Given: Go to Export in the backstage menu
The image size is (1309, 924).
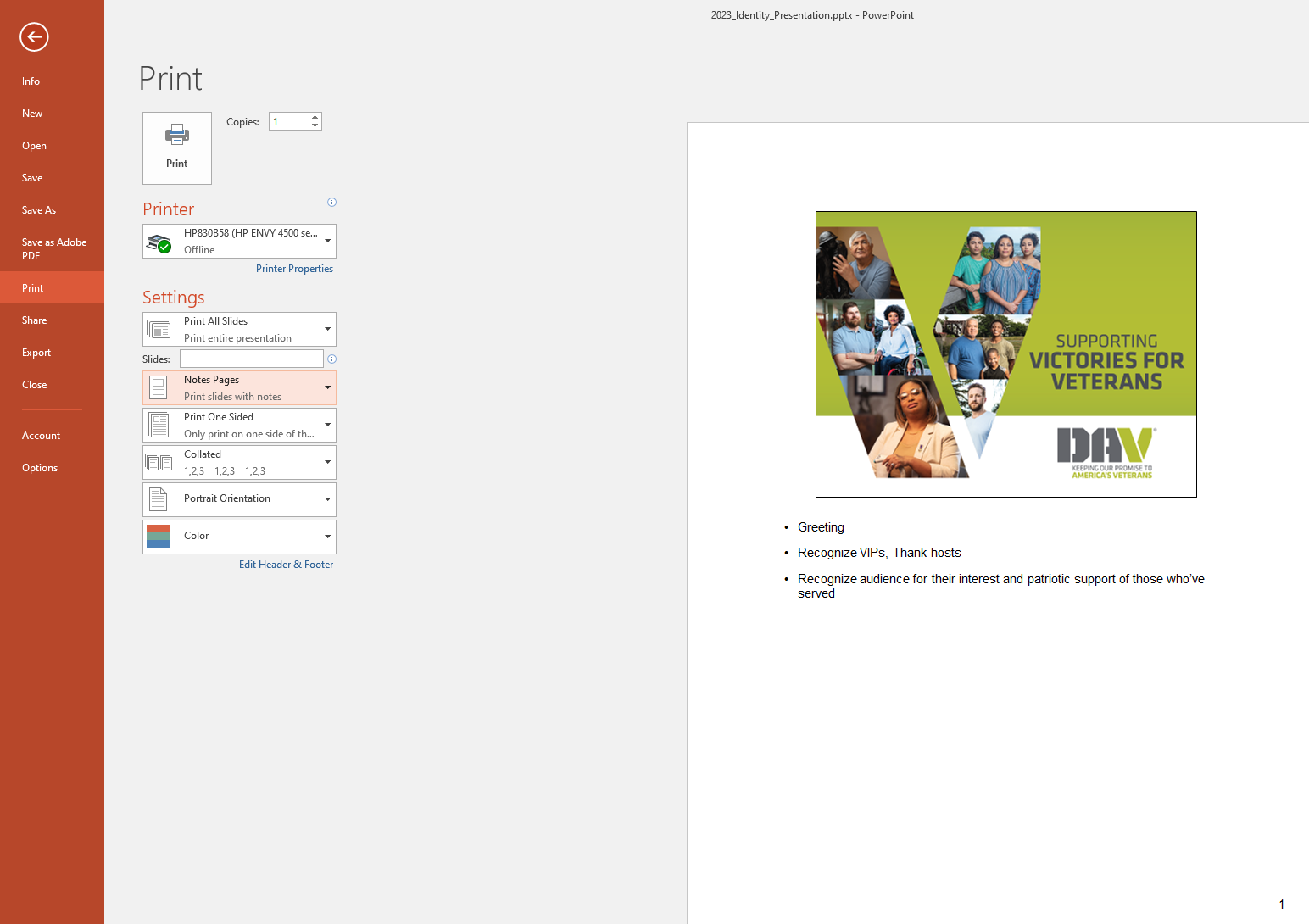Looking at the screenshot, I should click(36, 353).
